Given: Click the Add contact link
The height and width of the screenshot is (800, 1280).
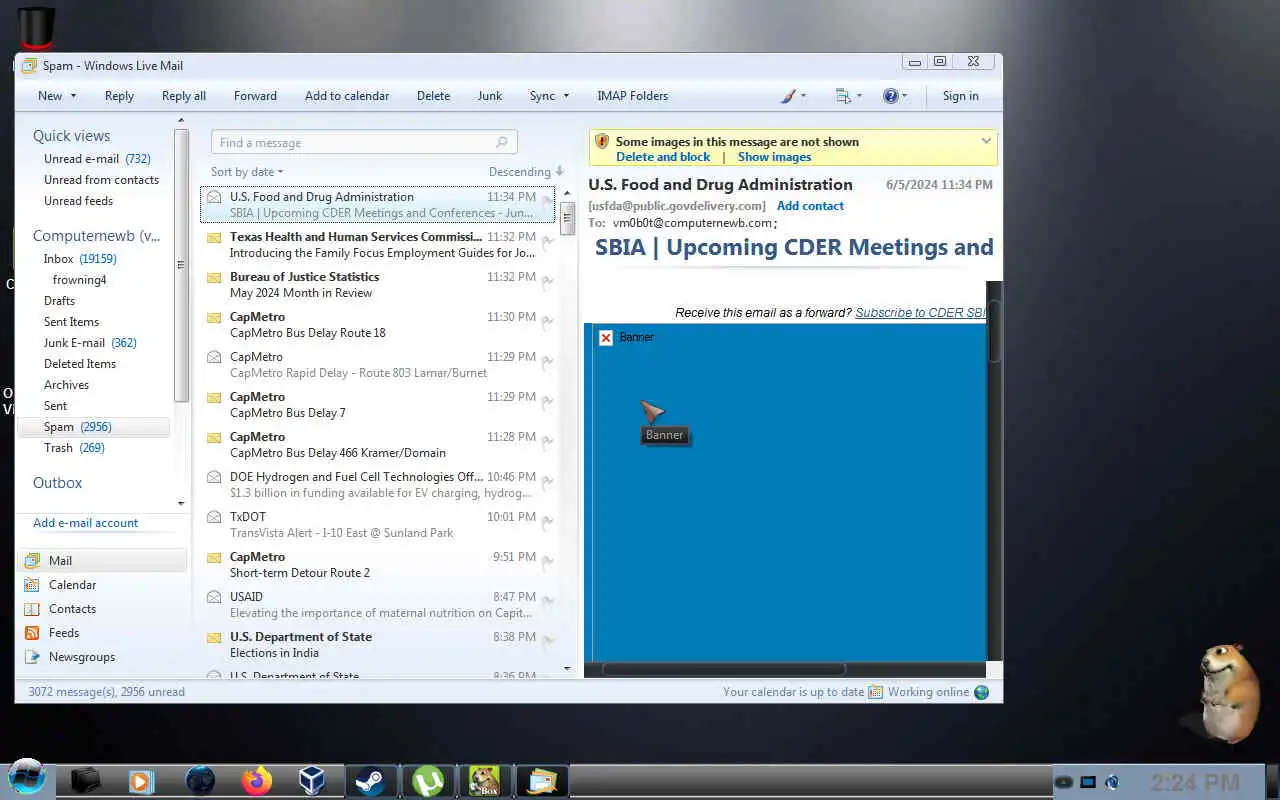Looking at the screenshot, I should pyautogui.click(x=810, y=206).
